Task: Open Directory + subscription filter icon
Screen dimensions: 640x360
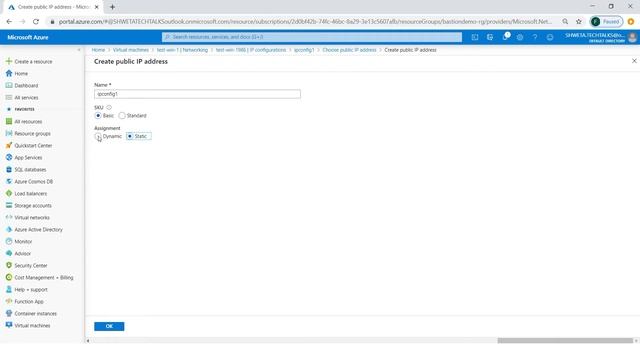Action: click(490, 37)
